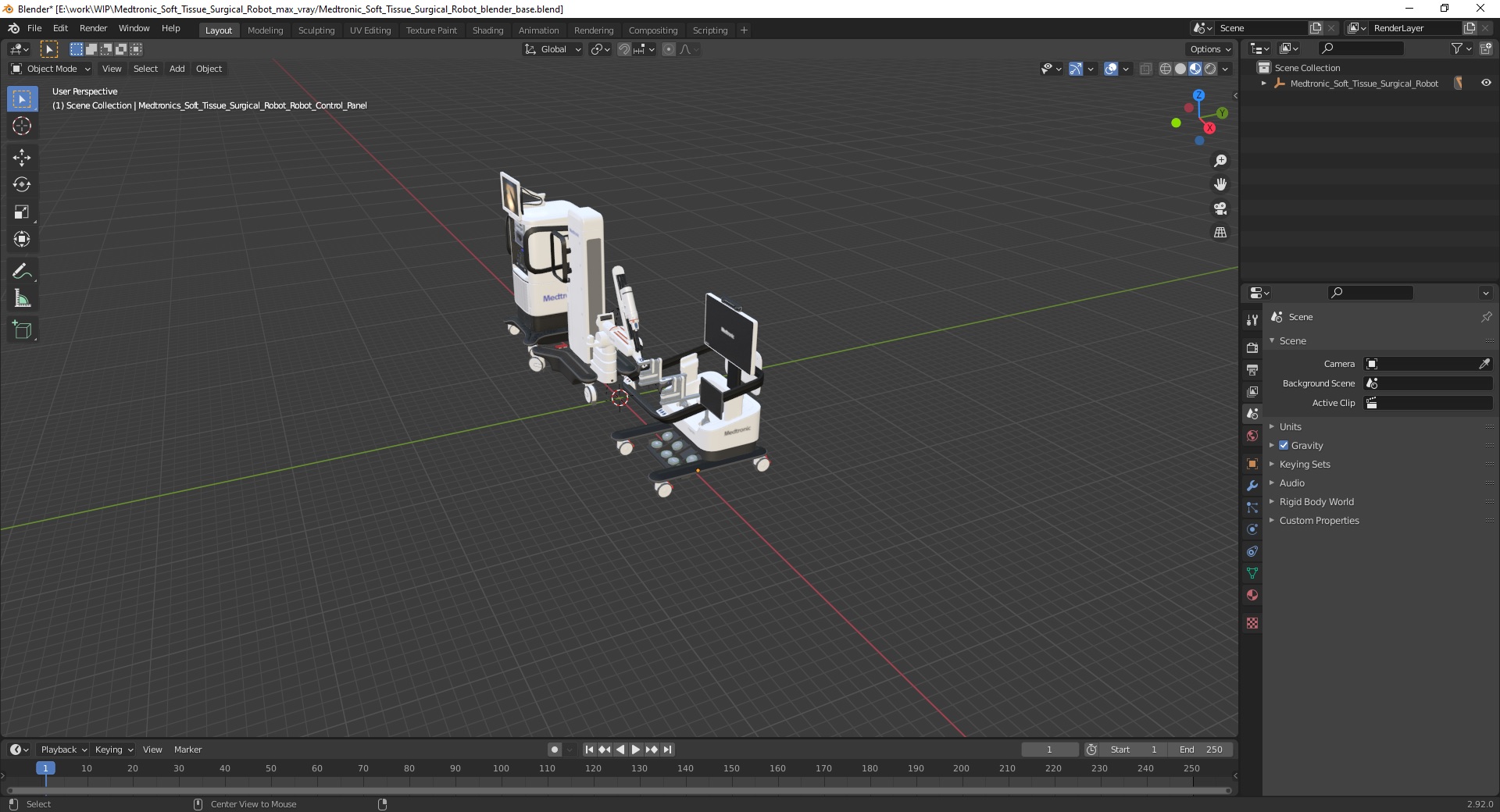1500x812 pixels.
Task: Click the current frame number field
Action: coord(1049,750)
